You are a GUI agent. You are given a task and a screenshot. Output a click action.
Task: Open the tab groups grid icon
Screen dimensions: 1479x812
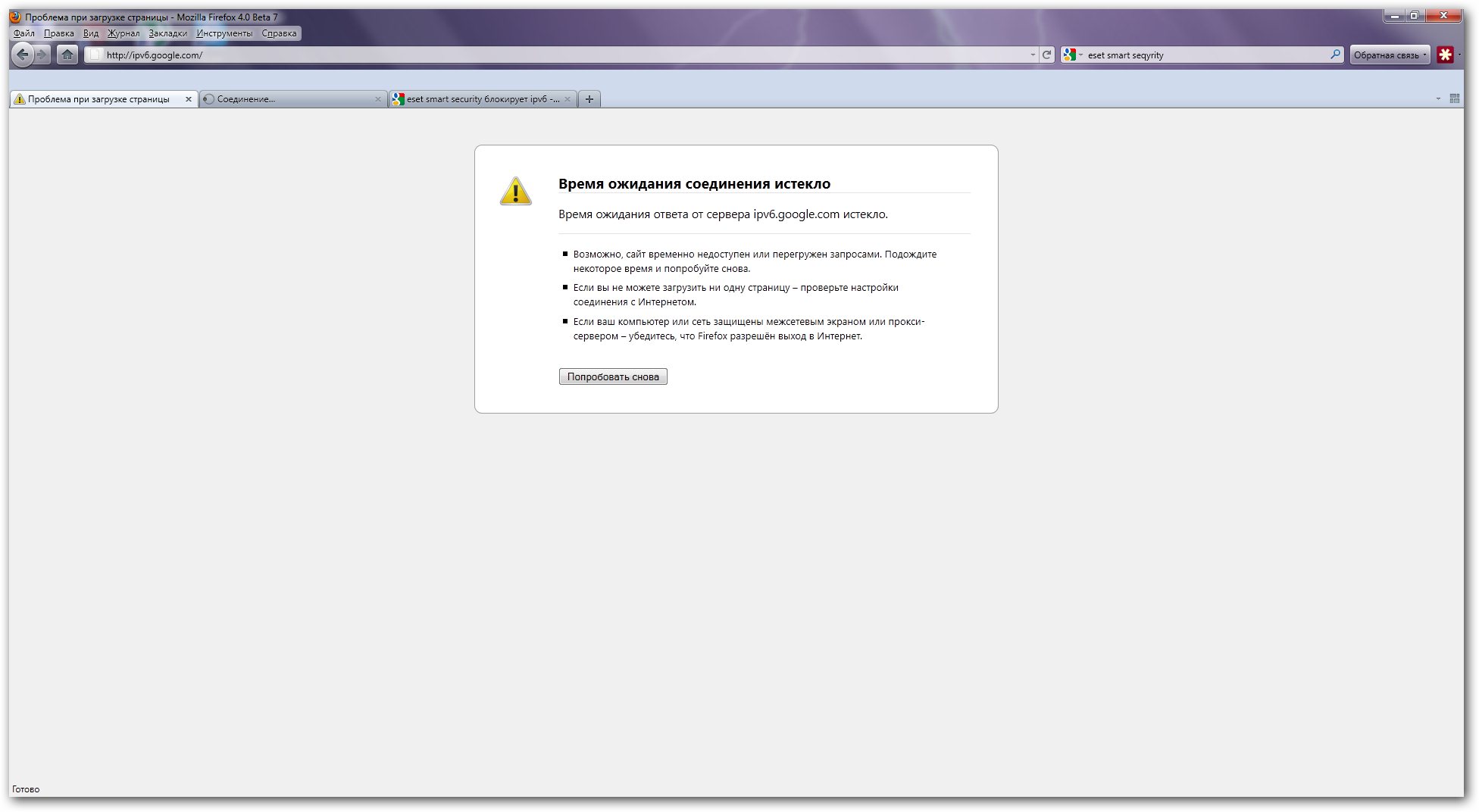[x=1454, y=99]
